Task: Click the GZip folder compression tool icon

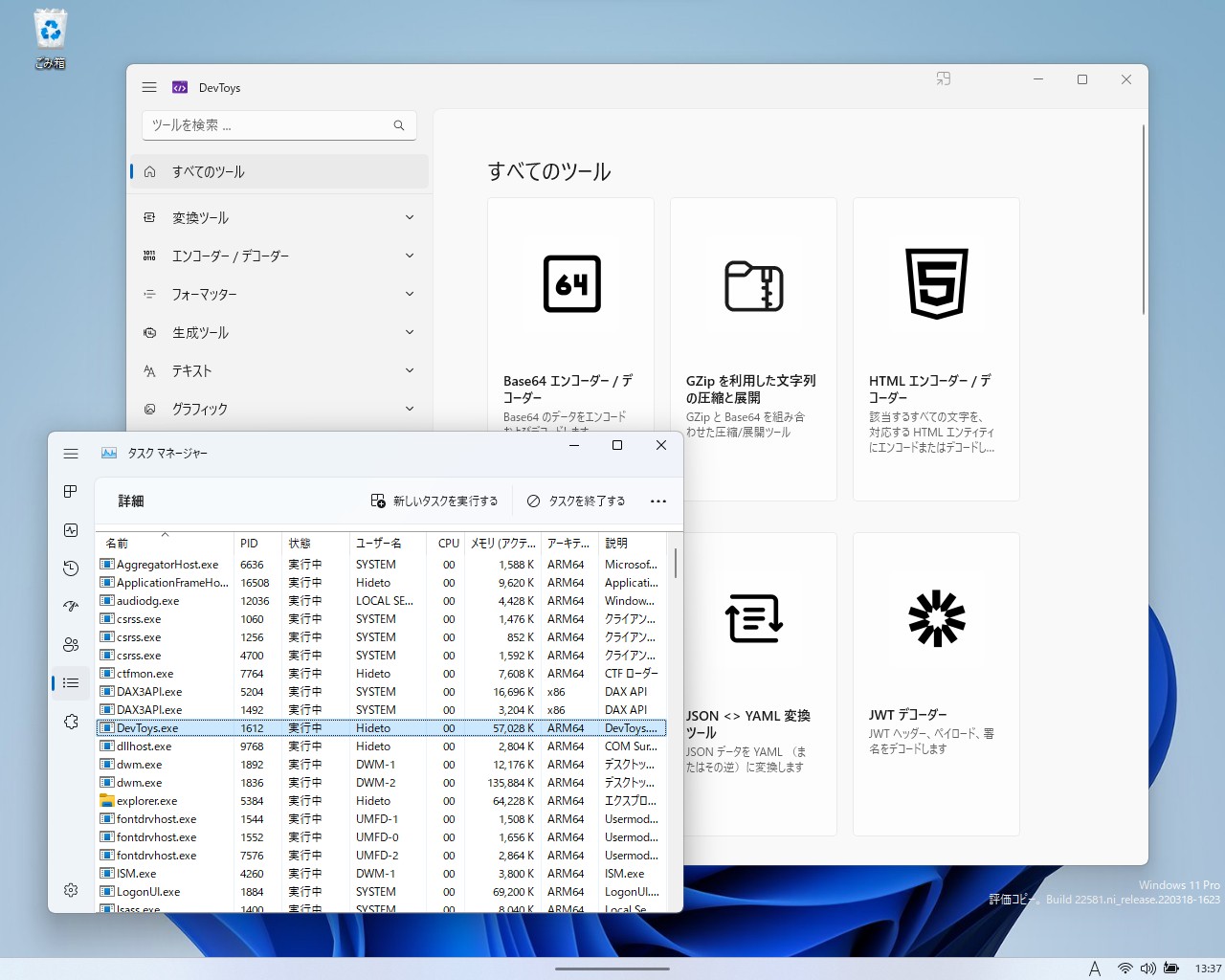Action: tap(753, 284)
